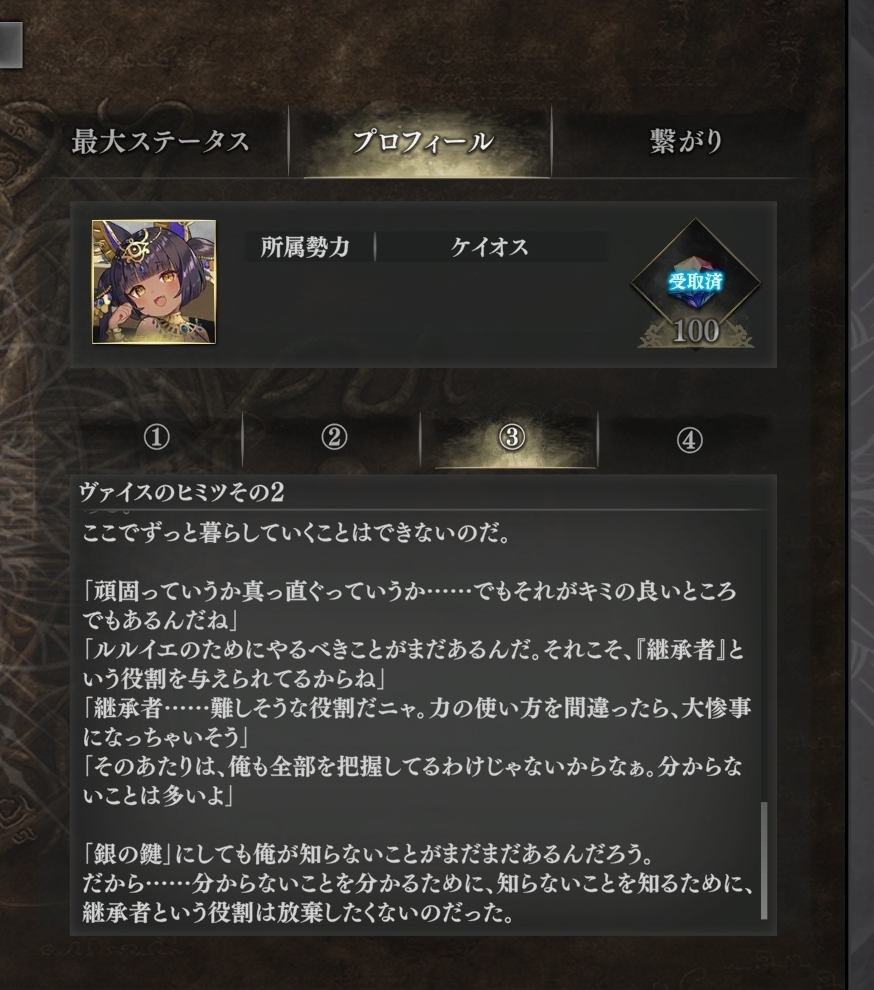
Task: Click the character portrait thumbnail
Action: 154,282
